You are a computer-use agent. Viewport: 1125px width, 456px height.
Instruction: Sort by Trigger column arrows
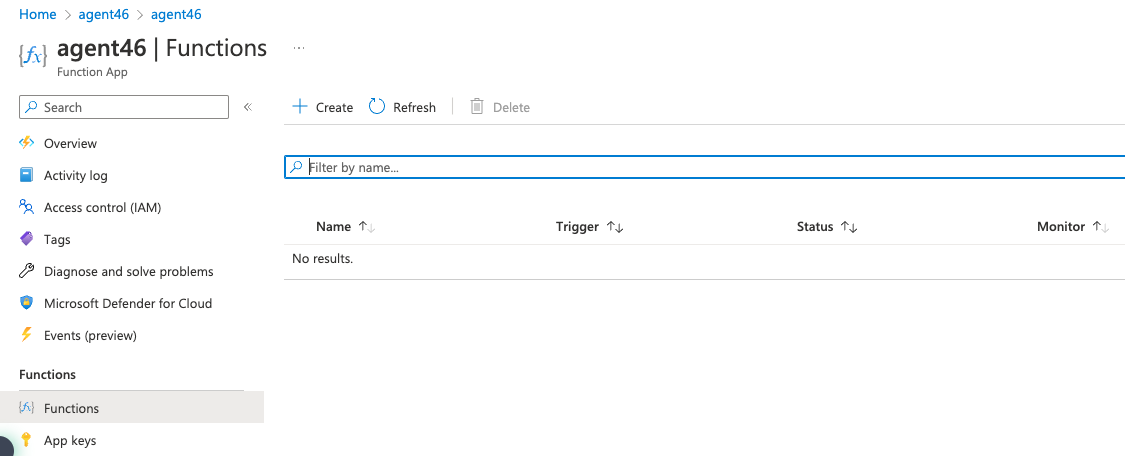click(615, 227)
